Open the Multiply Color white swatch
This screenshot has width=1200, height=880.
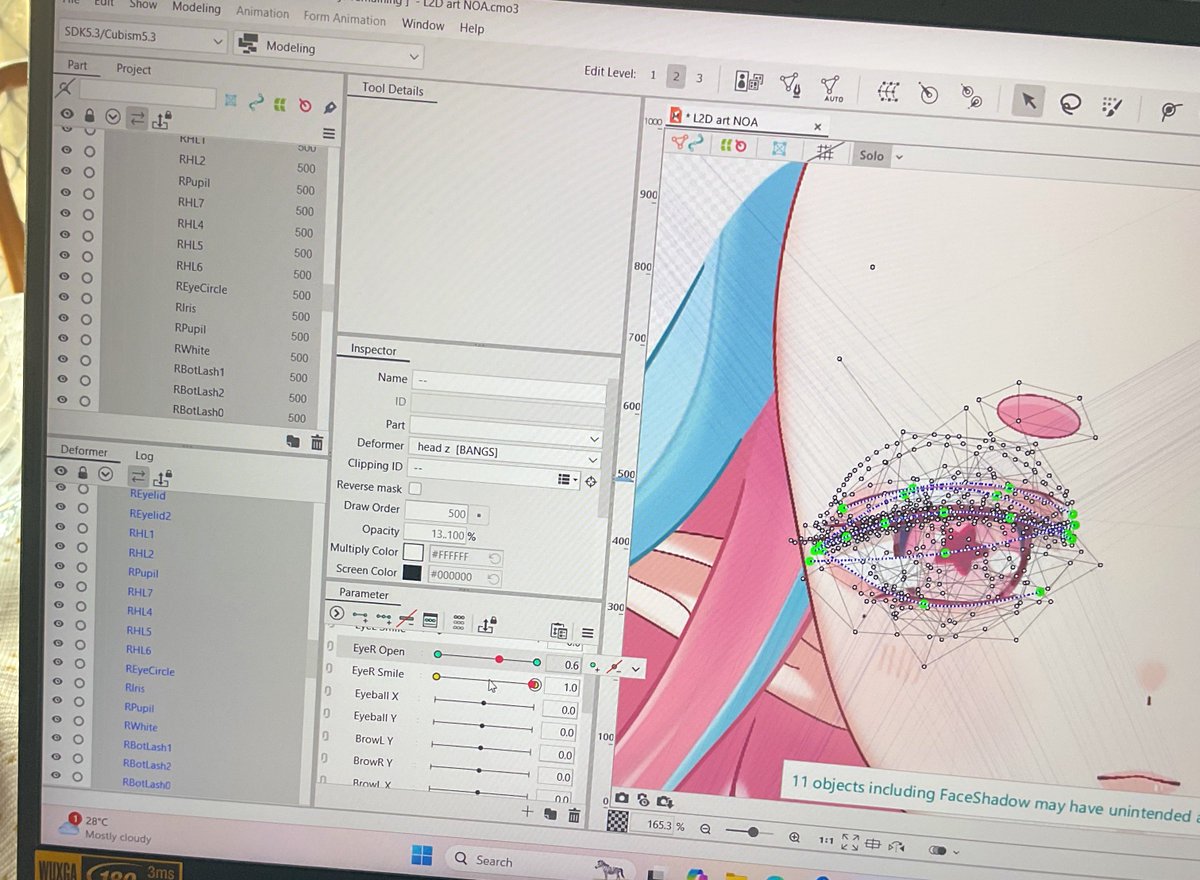413,551
